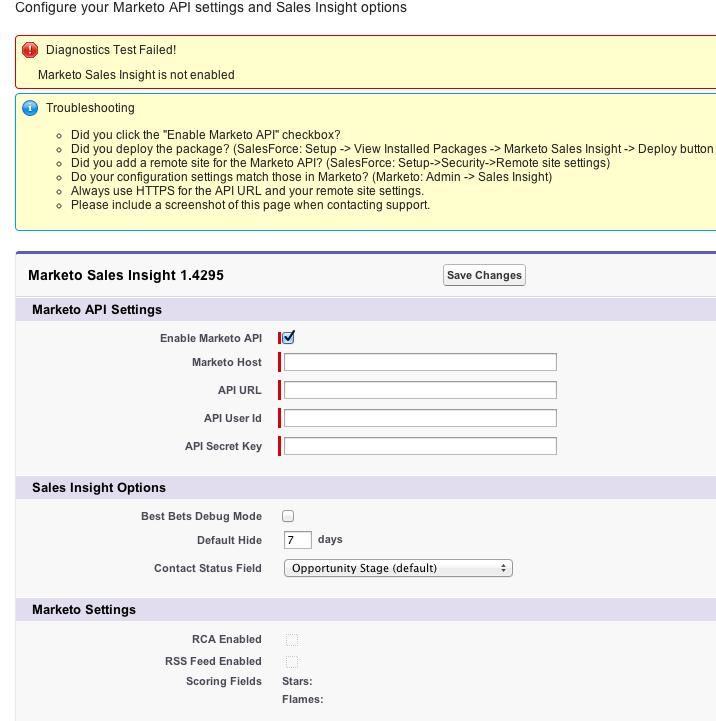
Task: Click the "Best Bets Debug Mode" label
Action: 201,516
